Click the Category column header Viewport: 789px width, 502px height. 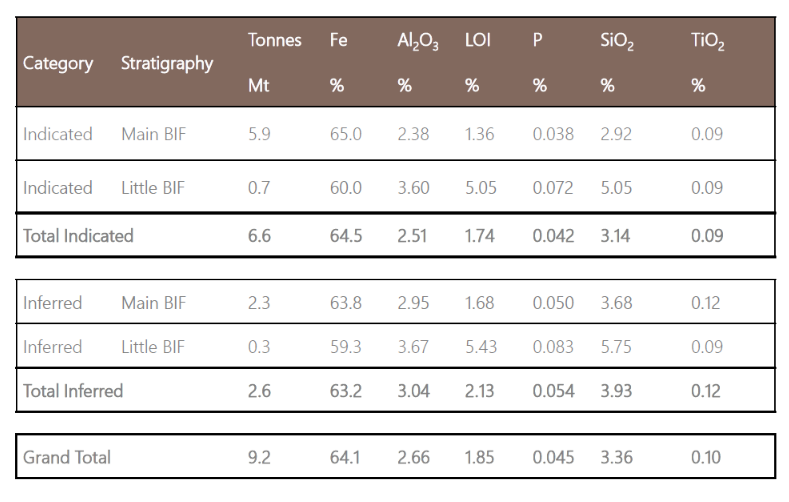tap(58, 63)
